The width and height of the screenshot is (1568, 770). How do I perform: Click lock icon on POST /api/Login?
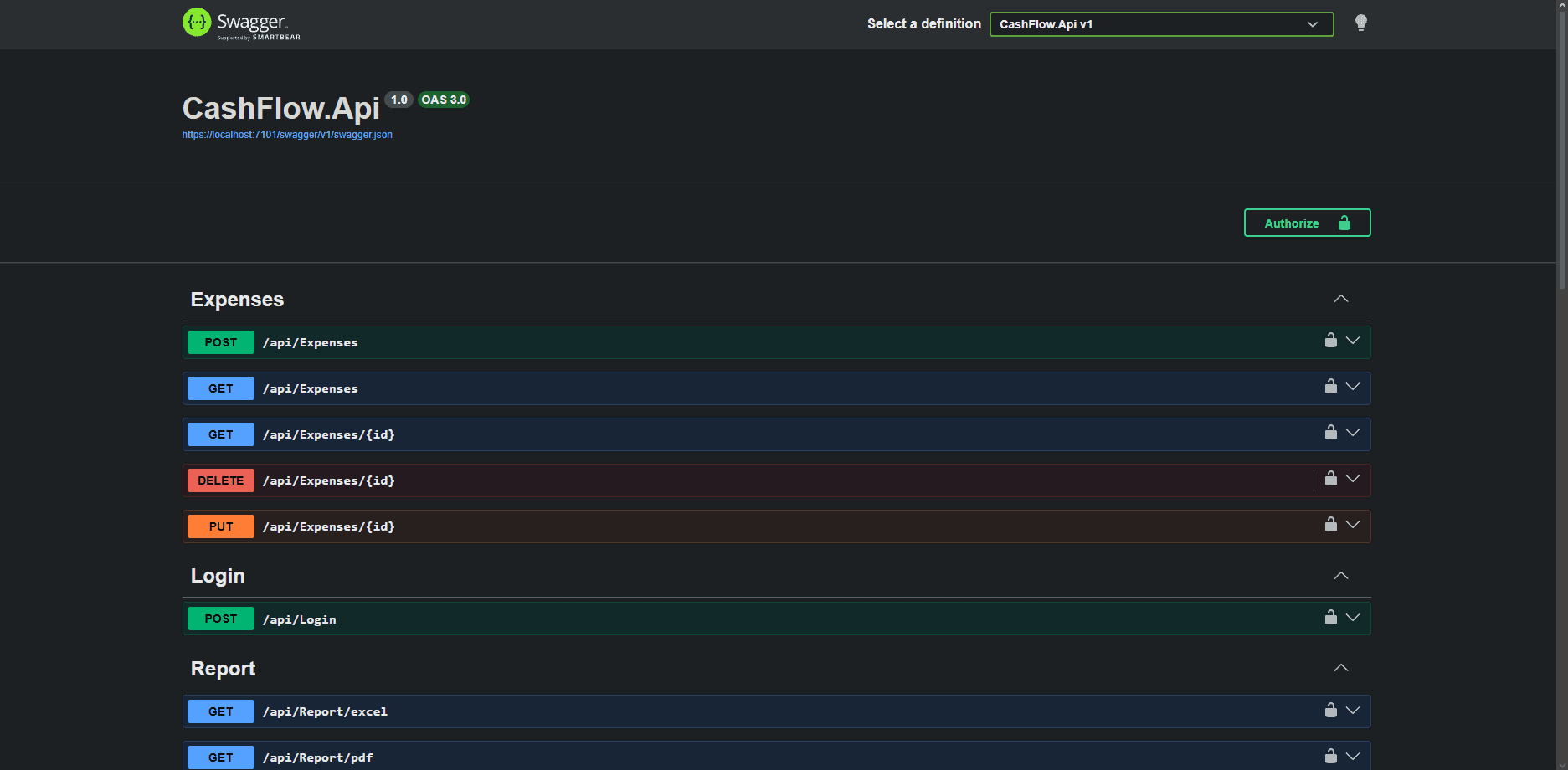pyautogui.click(x=1330, y=618)
